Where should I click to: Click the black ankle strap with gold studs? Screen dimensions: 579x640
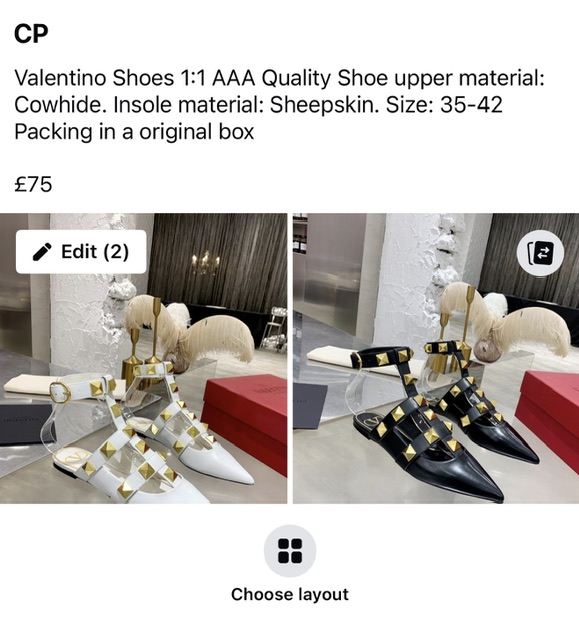click(383, 358)
